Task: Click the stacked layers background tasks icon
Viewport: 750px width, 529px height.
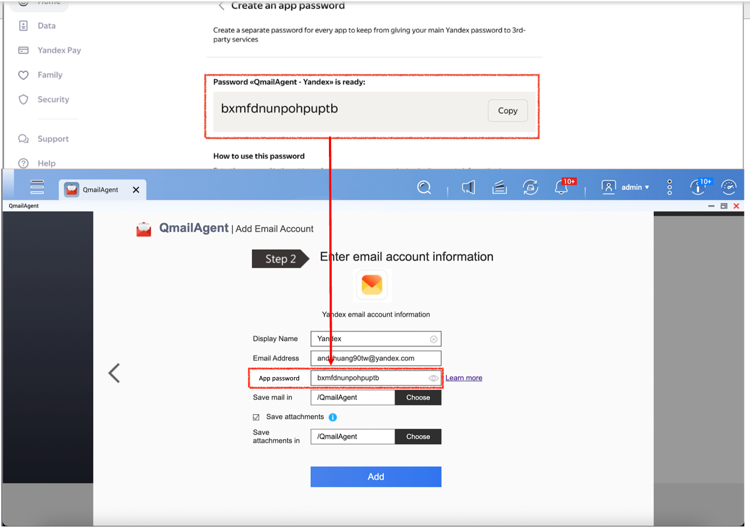Action: [499, 187]
